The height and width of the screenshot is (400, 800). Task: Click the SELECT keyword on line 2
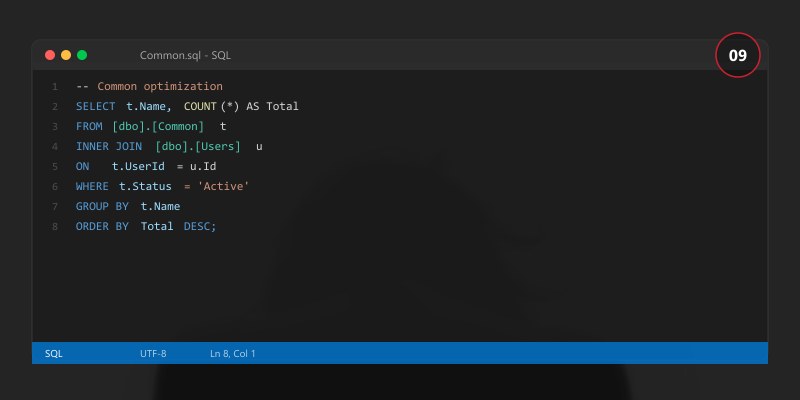(x=97, y=107)
